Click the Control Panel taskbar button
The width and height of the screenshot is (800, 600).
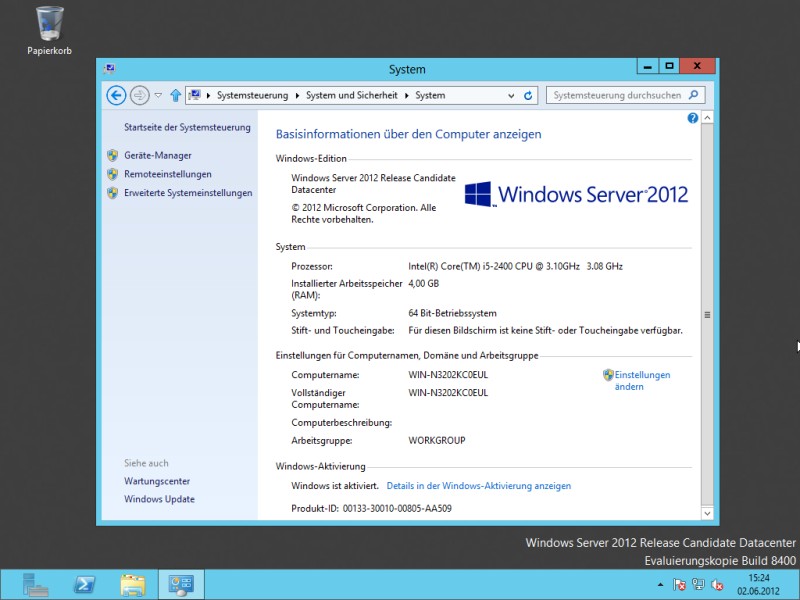point(181,585)
